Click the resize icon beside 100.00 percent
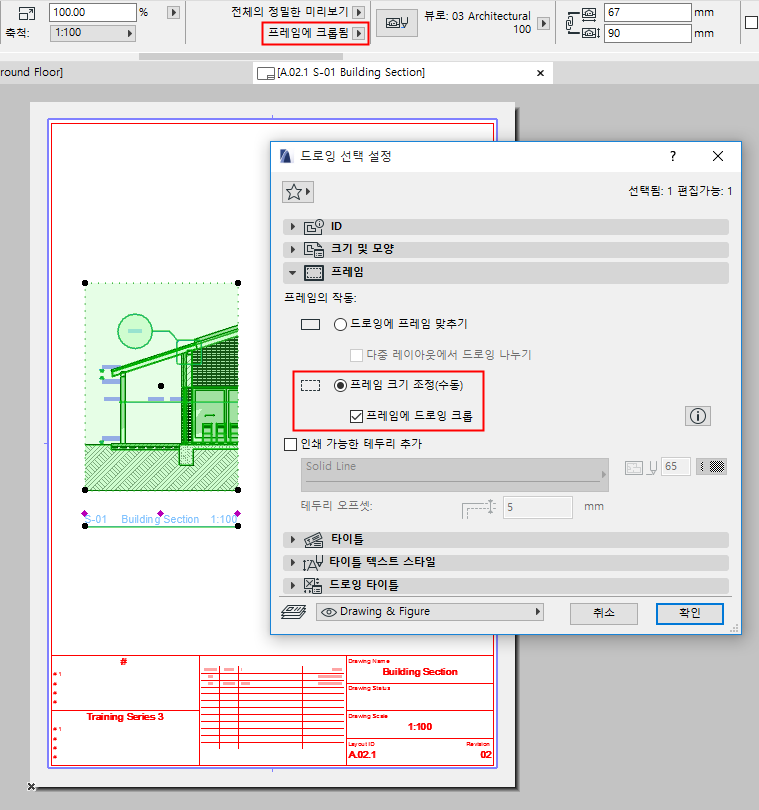This screenshot has height=810, width=759. (x=26, y=13)
